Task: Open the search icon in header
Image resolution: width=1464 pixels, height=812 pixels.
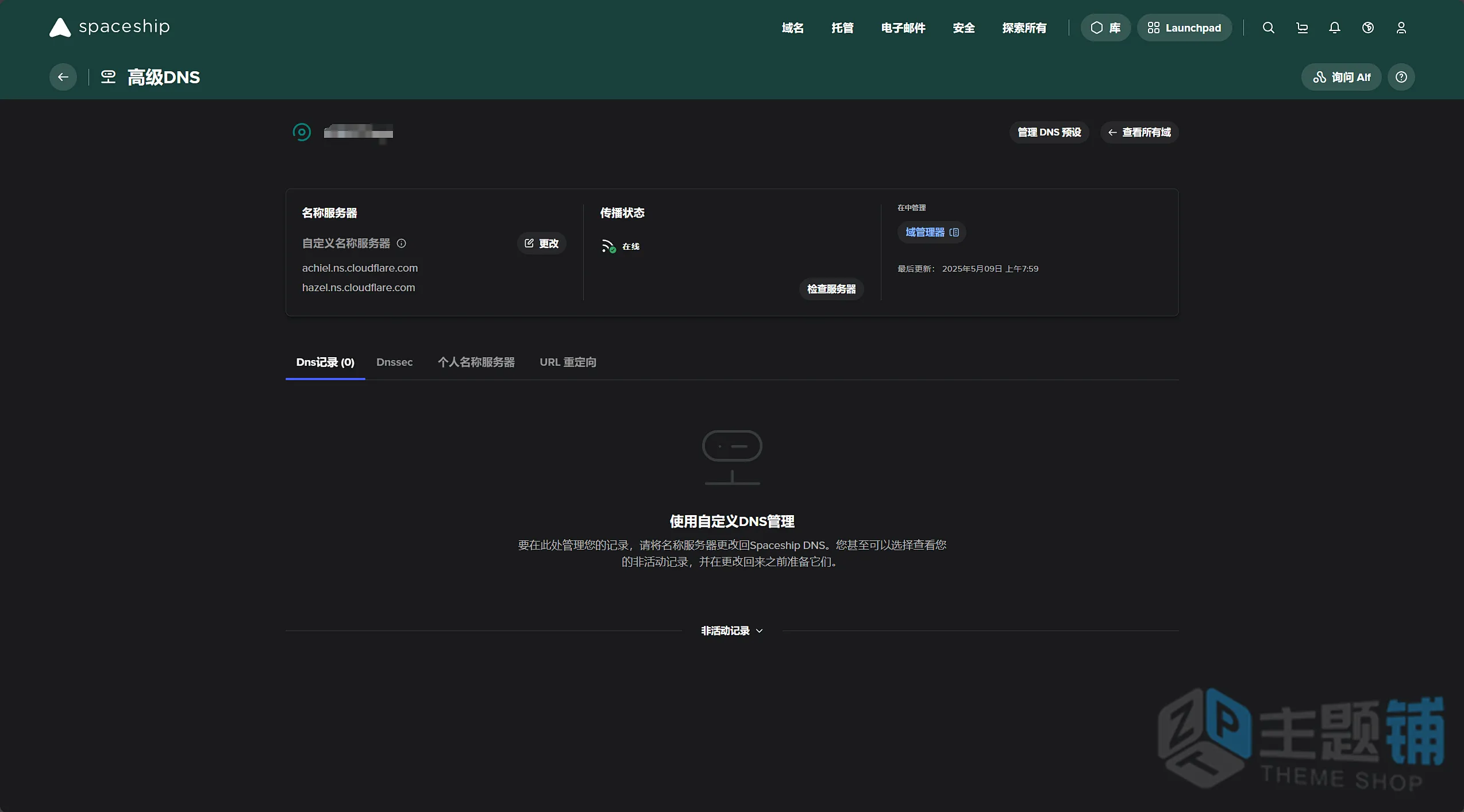Action: tap(1269, 28)
